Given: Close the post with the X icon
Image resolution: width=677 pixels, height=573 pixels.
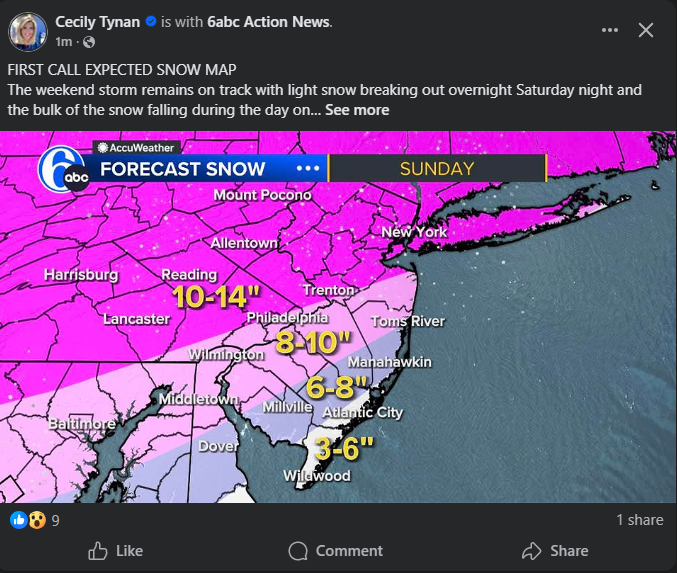Looking at the screenshot, I should coord(646,30).
